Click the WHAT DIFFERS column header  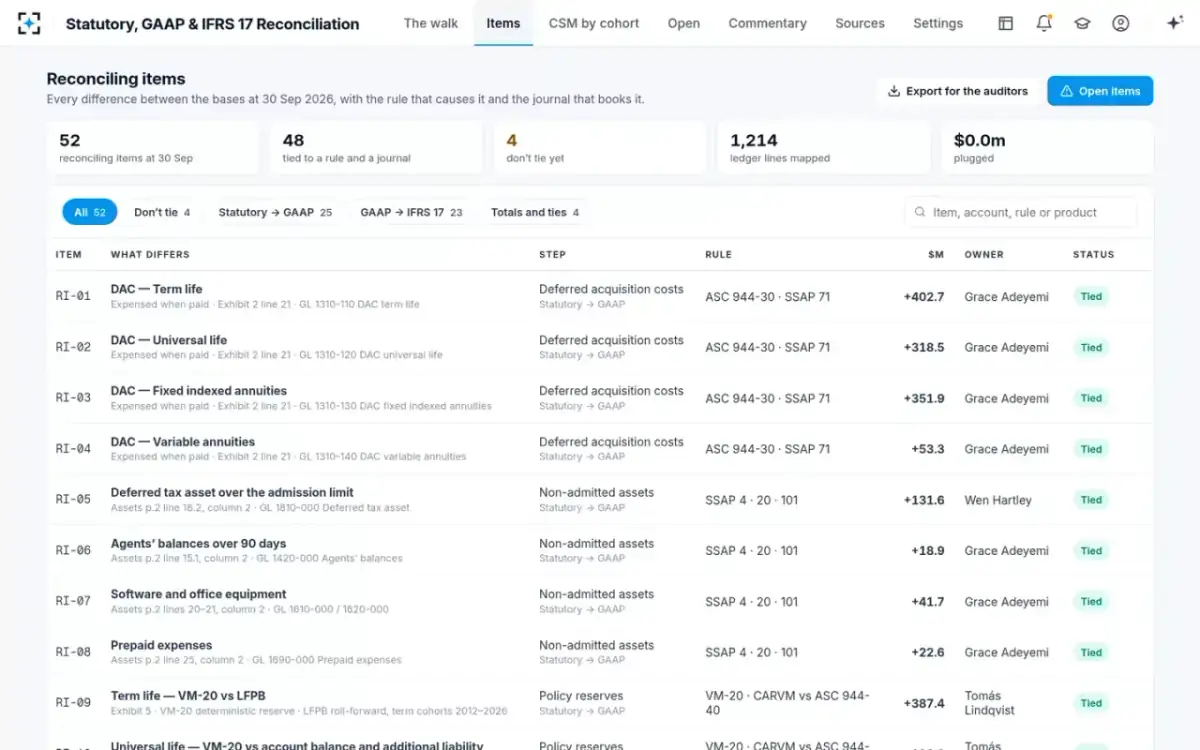click(x=150, y=255)
